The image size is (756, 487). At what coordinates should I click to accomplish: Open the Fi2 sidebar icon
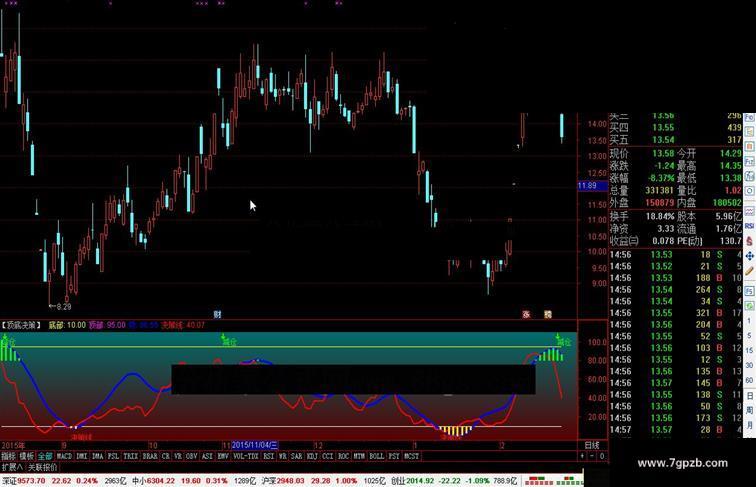tap(749, 162)
